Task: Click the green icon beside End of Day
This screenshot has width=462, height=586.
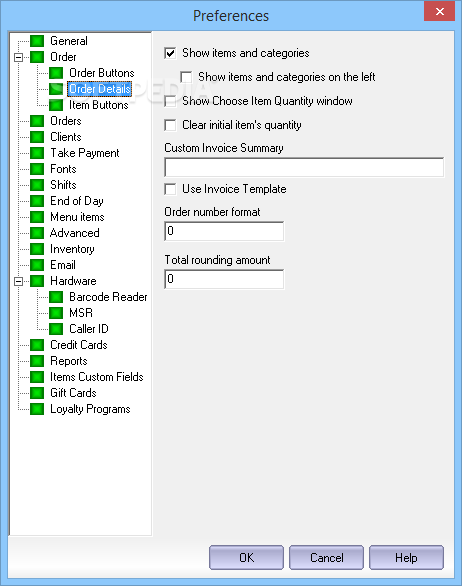Action: click(37, 201)
